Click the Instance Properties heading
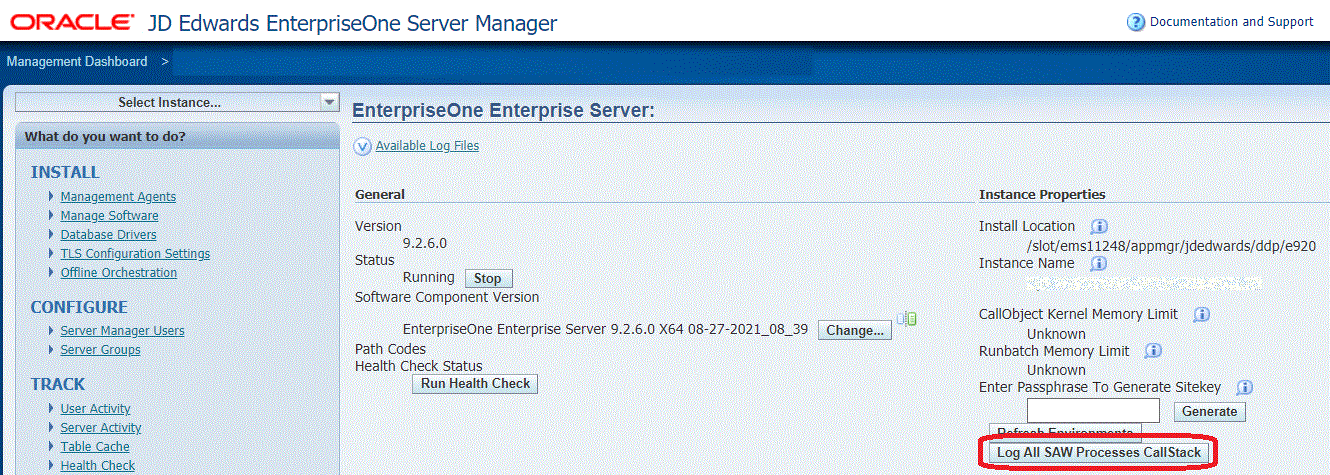1330x475 pixels. tap(1042, 194)
